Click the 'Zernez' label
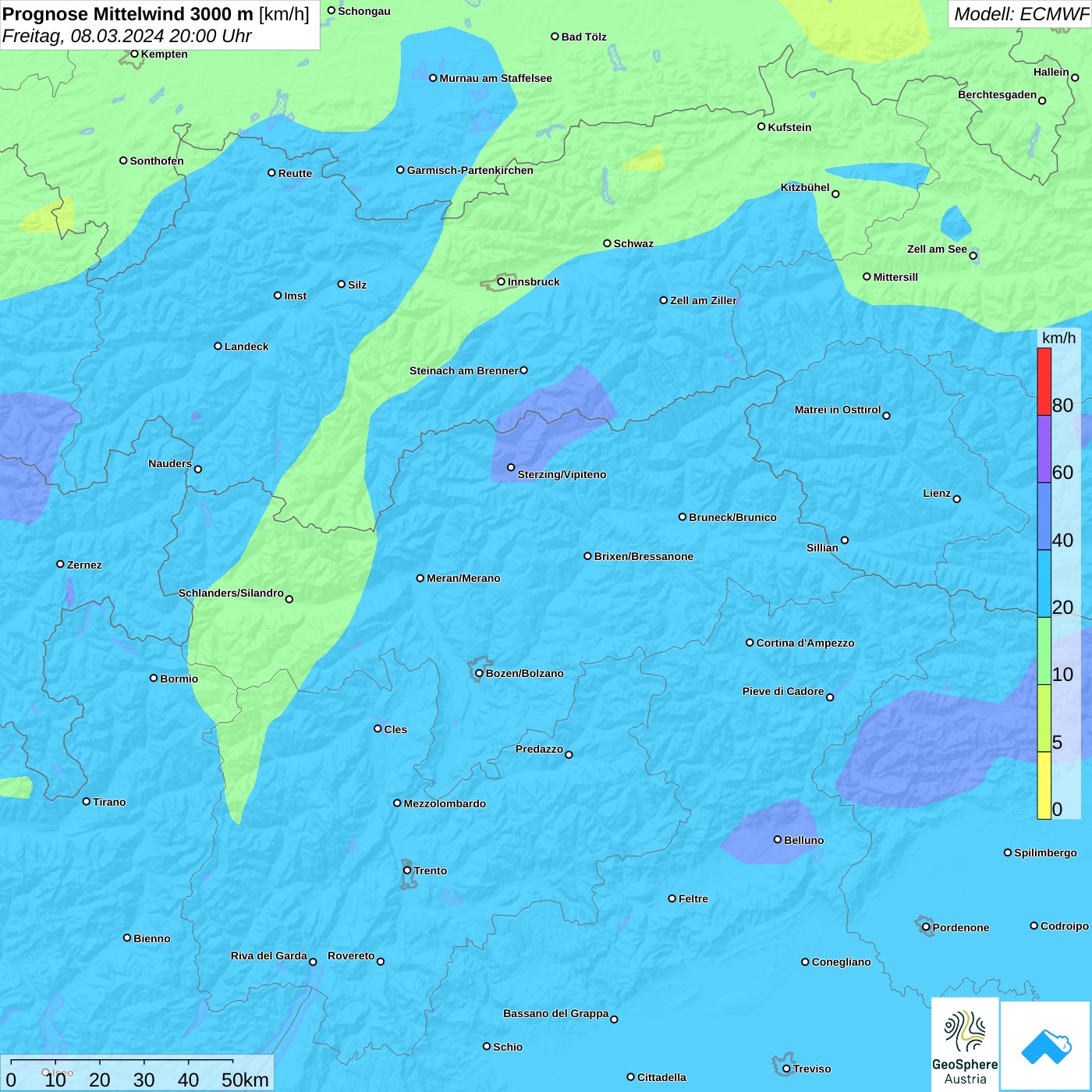This screenshot has height=1092, width=1092. point(84,565)
